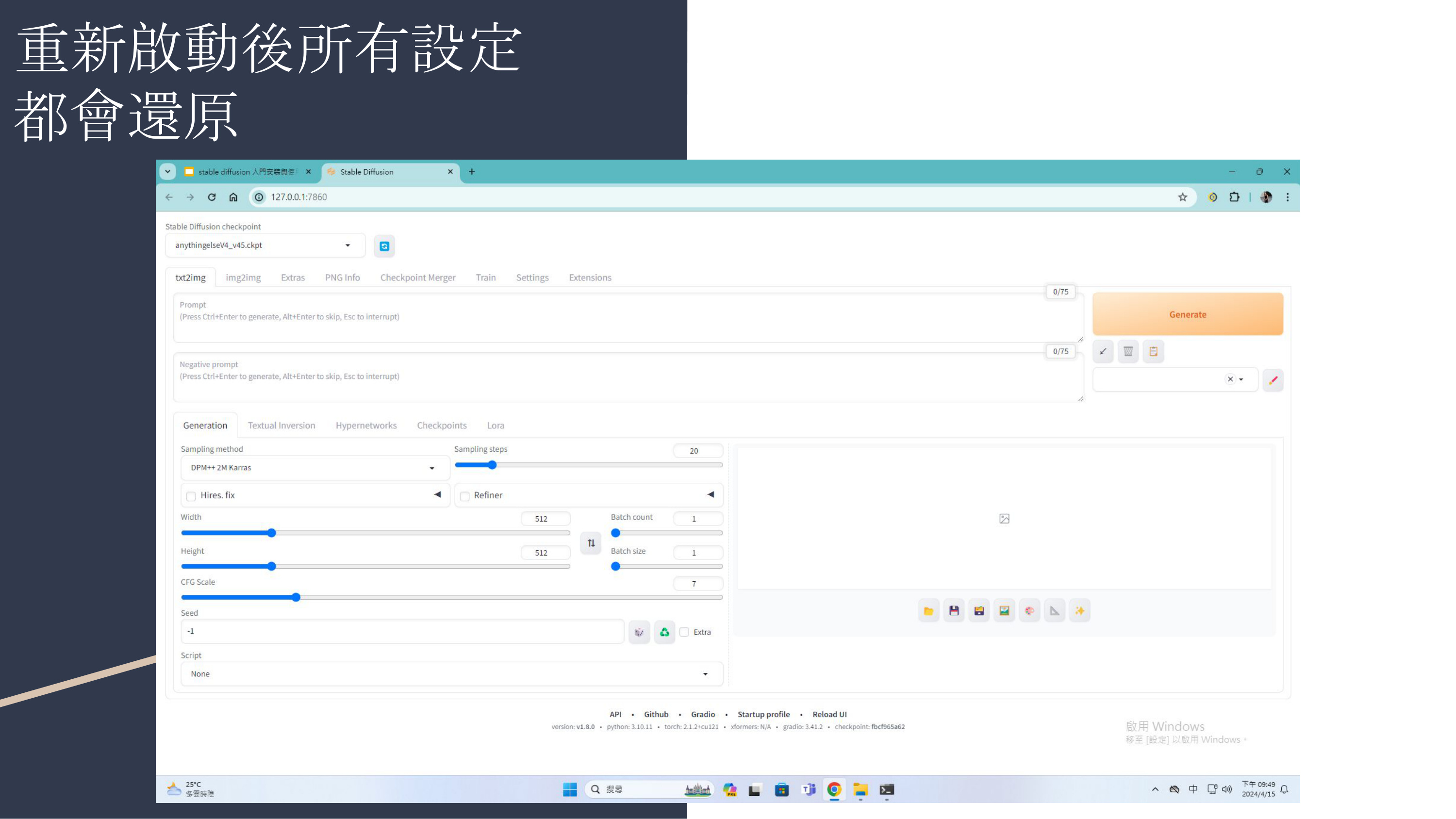Image resolution: width=1456 pixels, height=819 pixels.
Task: Adjust the Width slider
Action: click(x=375, y=532)
